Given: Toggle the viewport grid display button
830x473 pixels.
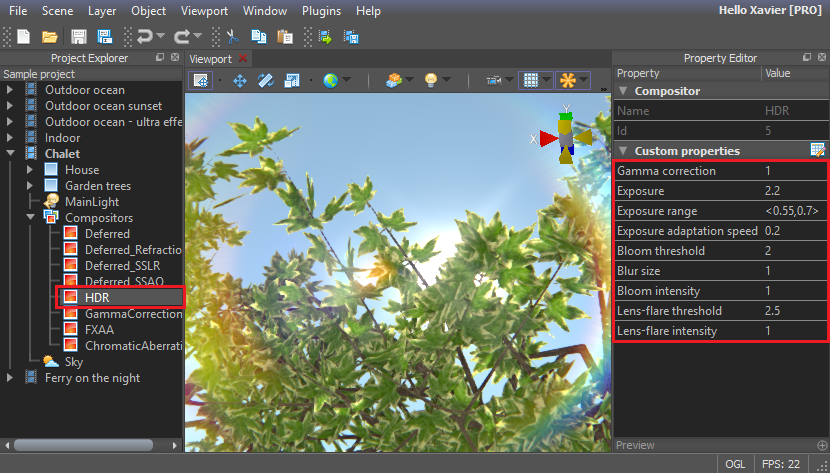Looking at the screenshot, I should click(x=532, y=80).
